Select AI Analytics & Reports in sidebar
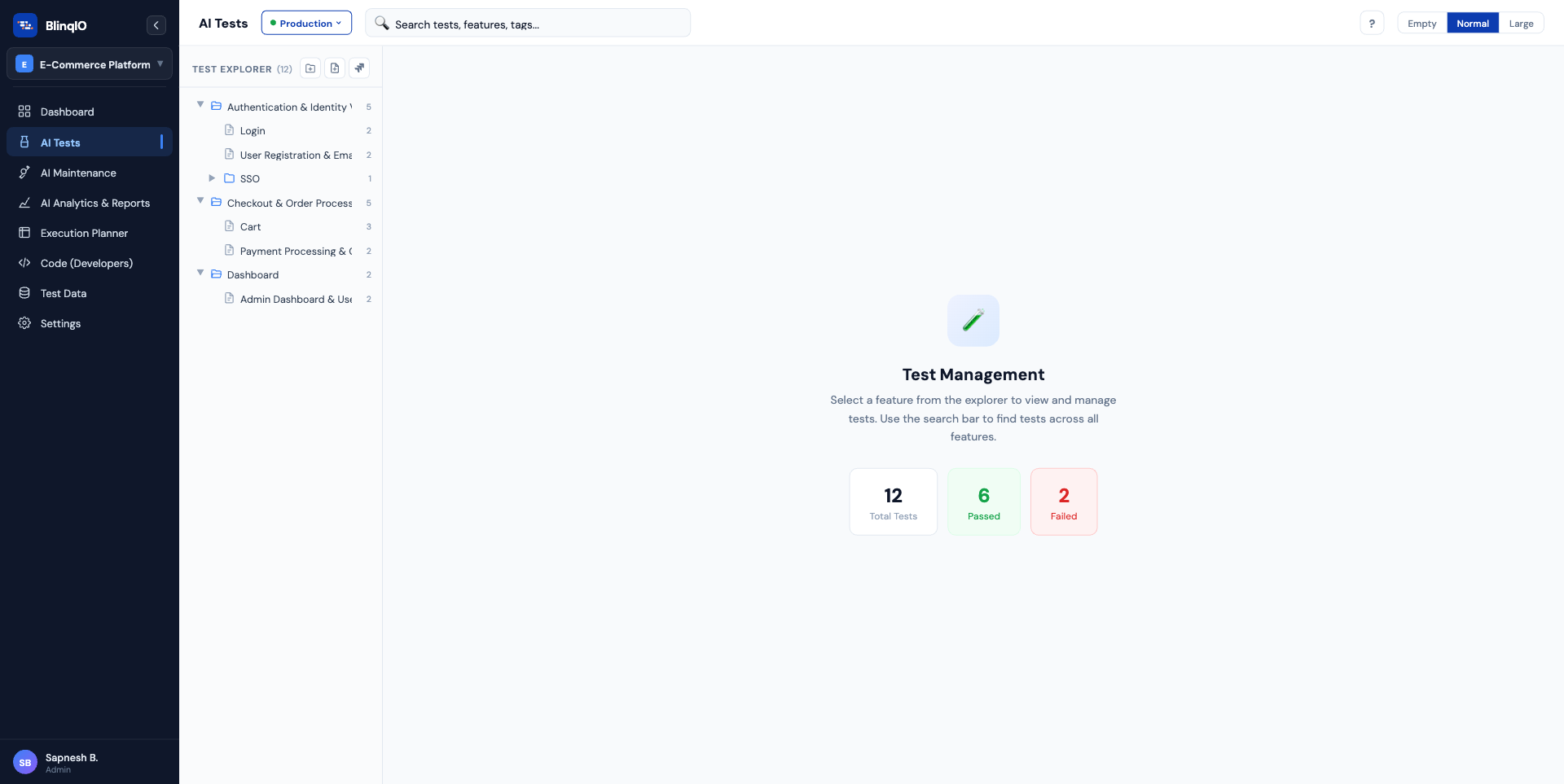Viewport: 1564px width, 784px height. pyautogui.click(x=94, y=203)
